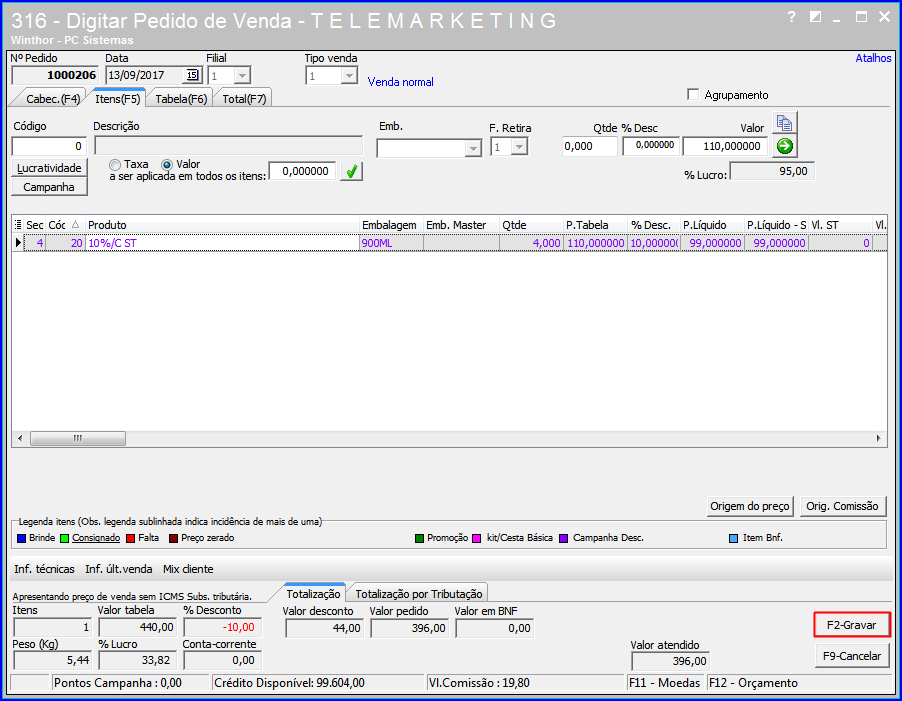
Task: Click the red Falta legend swatch
Action: point(131,538)
